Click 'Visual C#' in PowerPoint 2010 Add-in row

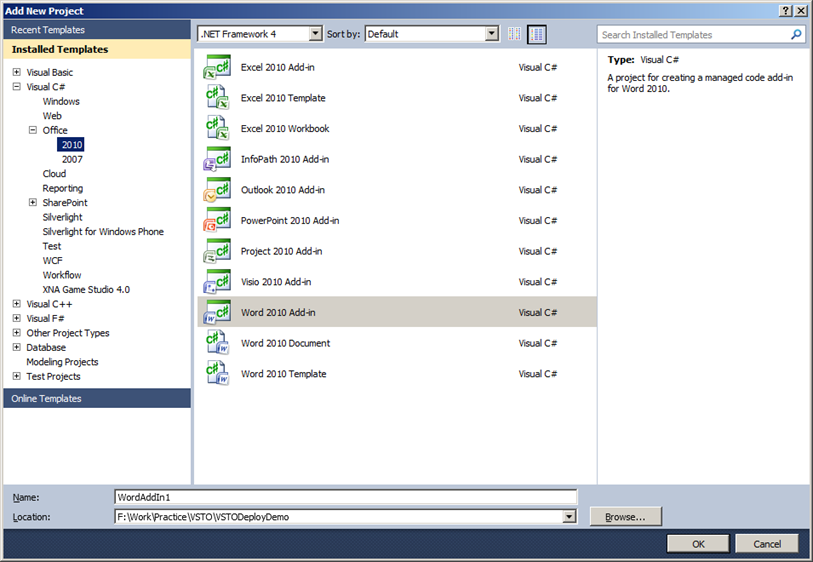[538, 220]
